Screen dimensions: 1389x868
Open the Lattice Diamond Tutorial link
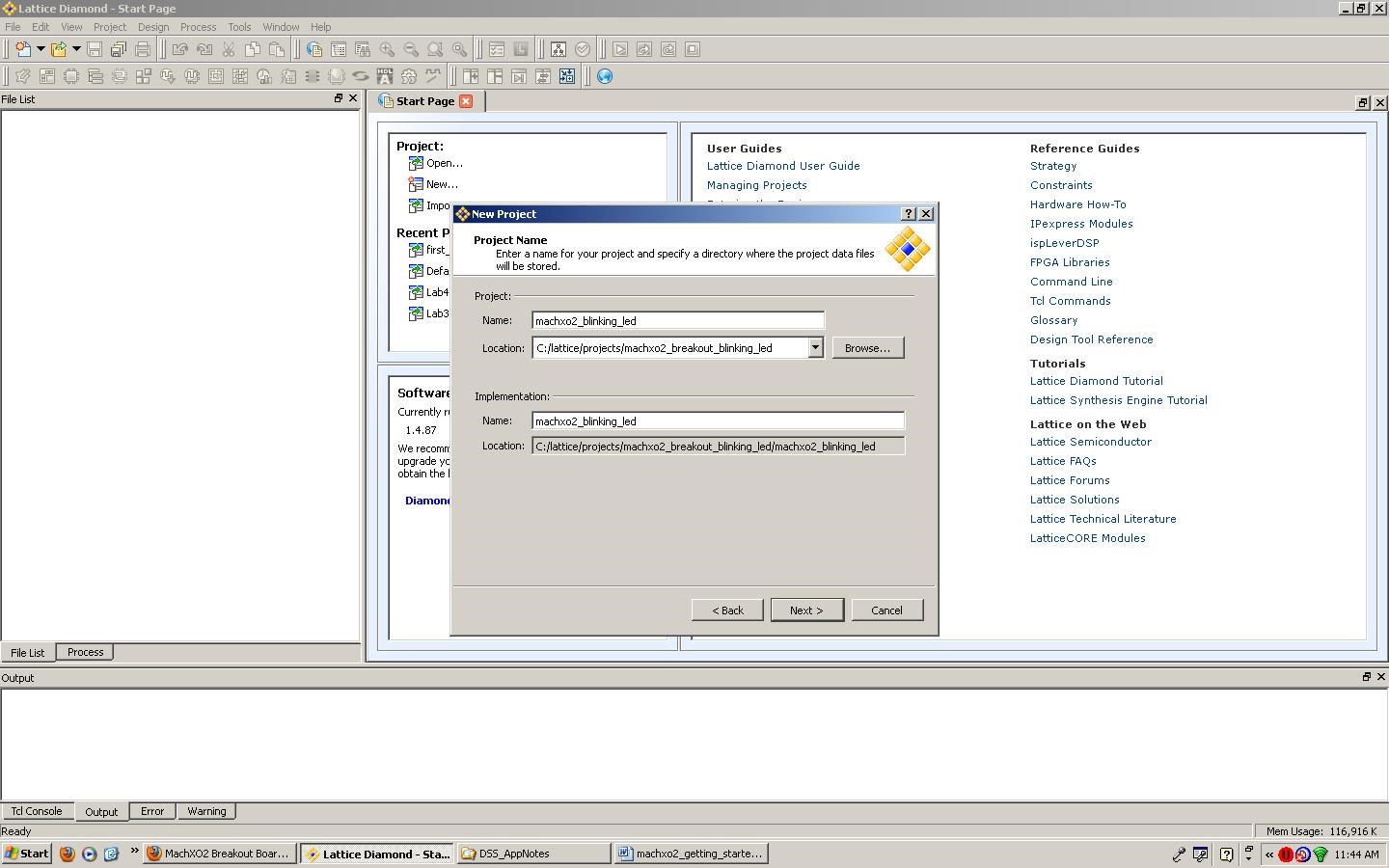coord(1096,381)
